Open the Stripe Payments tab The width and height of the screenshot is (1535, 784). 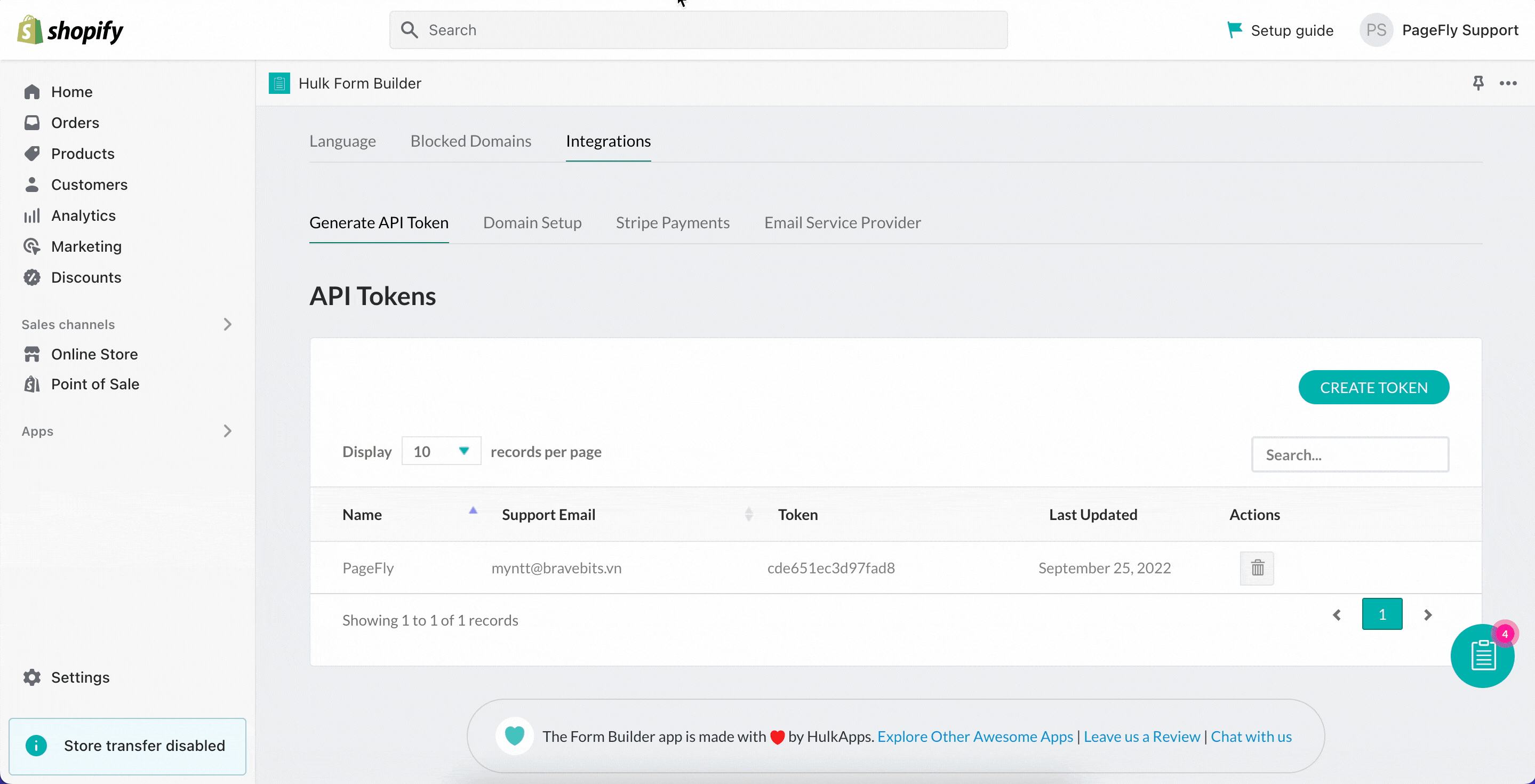click(x=673, y=223)
